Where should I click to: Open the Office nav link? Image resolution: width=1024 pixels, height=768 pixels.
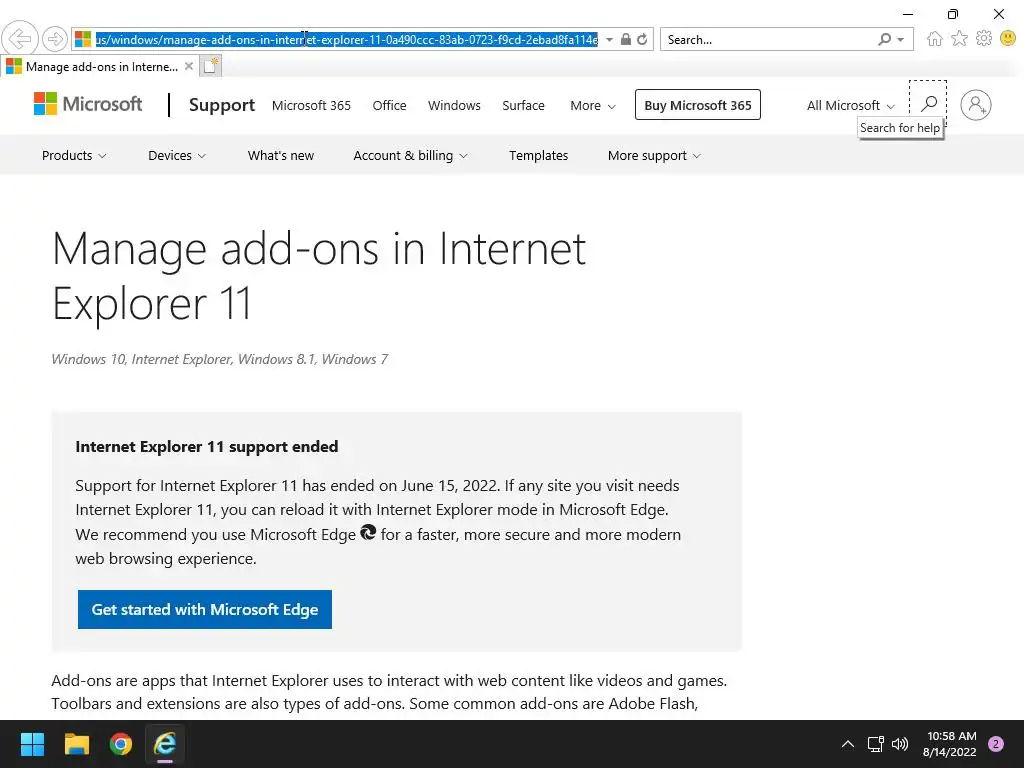click(389, 105)
